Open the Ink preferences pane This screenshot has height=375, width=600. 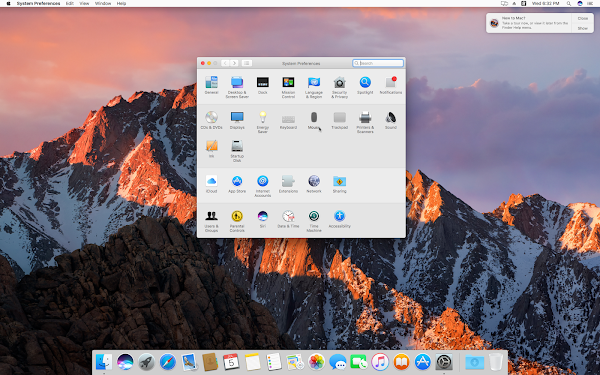(211, 149)
